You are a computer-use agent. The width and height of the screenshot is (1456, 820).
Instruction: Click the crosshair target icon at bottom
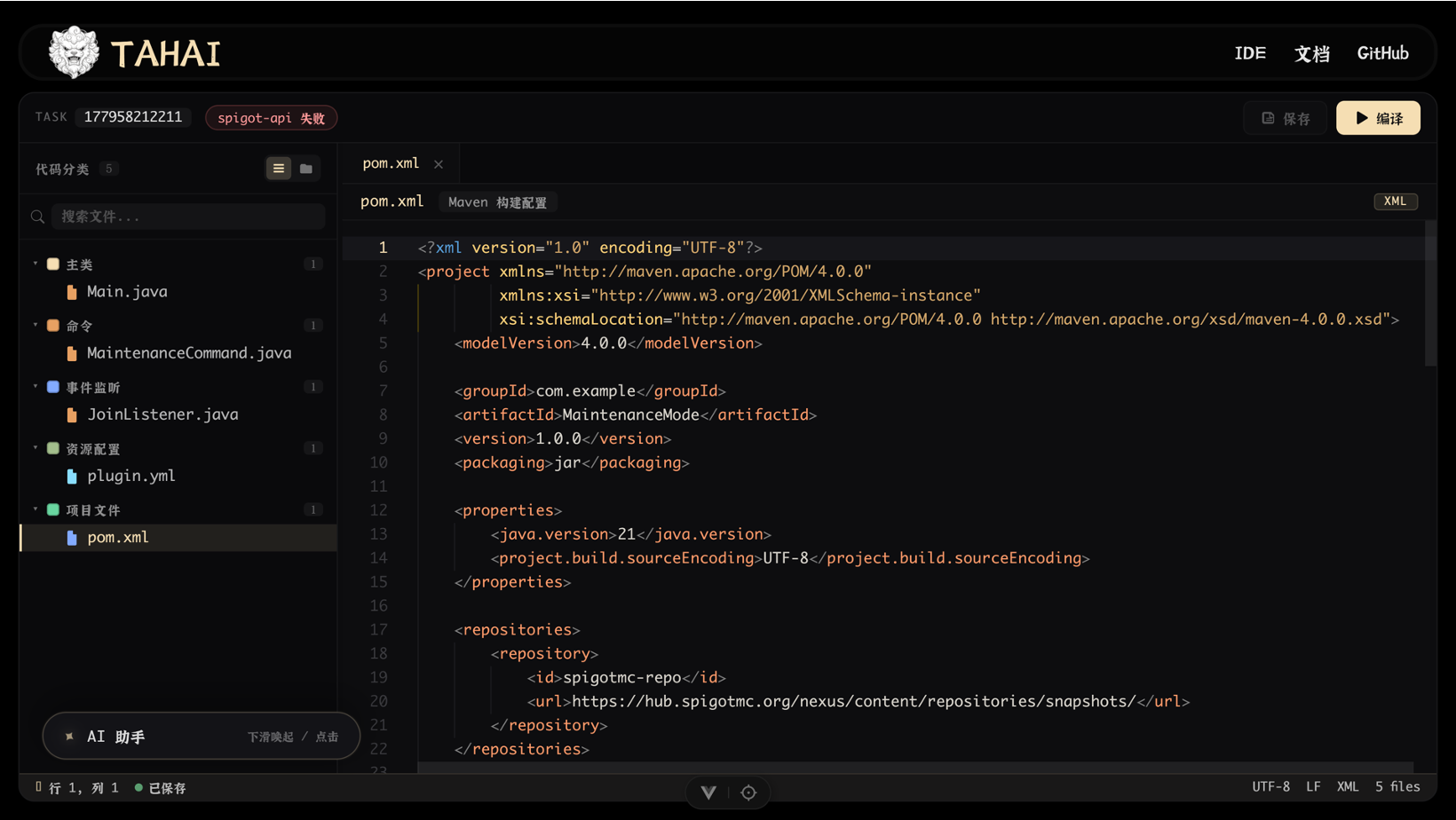coord(748,792)
